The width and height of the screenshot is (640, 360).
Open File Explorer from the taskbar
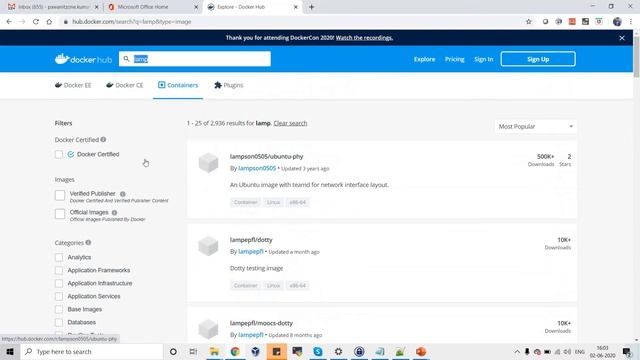tap(214, 351)
